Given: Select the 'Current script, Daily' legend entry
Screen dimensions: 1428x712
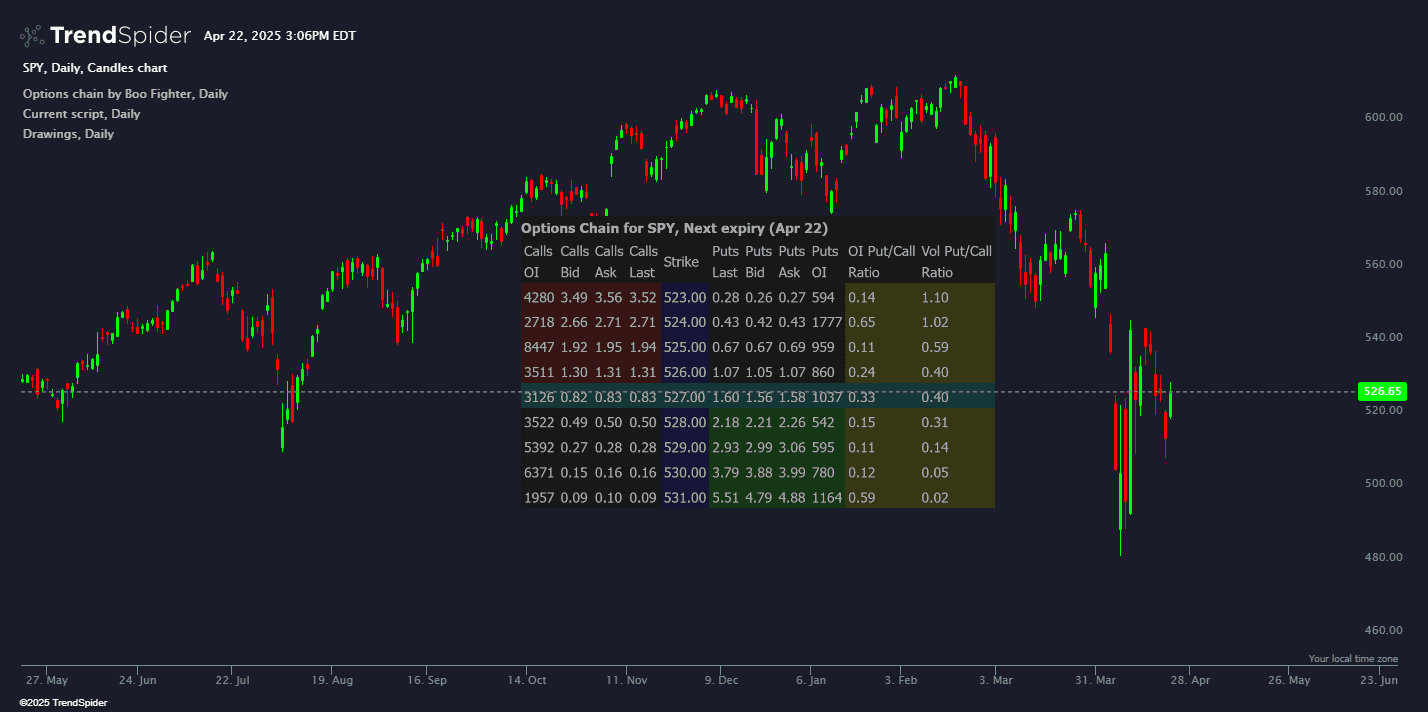Looking at the screenshot, I should click(81, 114).
